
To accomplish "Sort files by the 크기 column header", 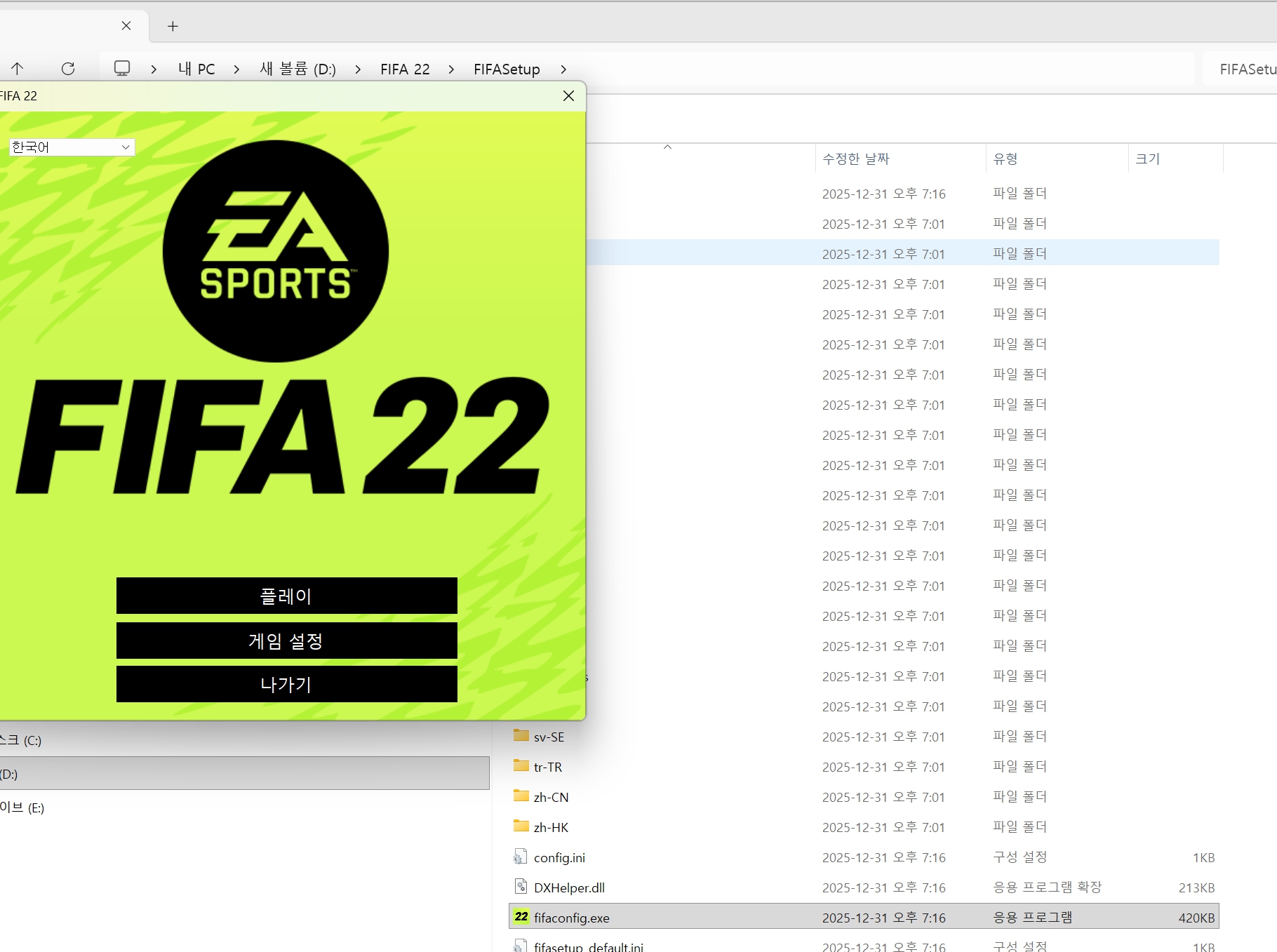I will tap(1148, 159).
